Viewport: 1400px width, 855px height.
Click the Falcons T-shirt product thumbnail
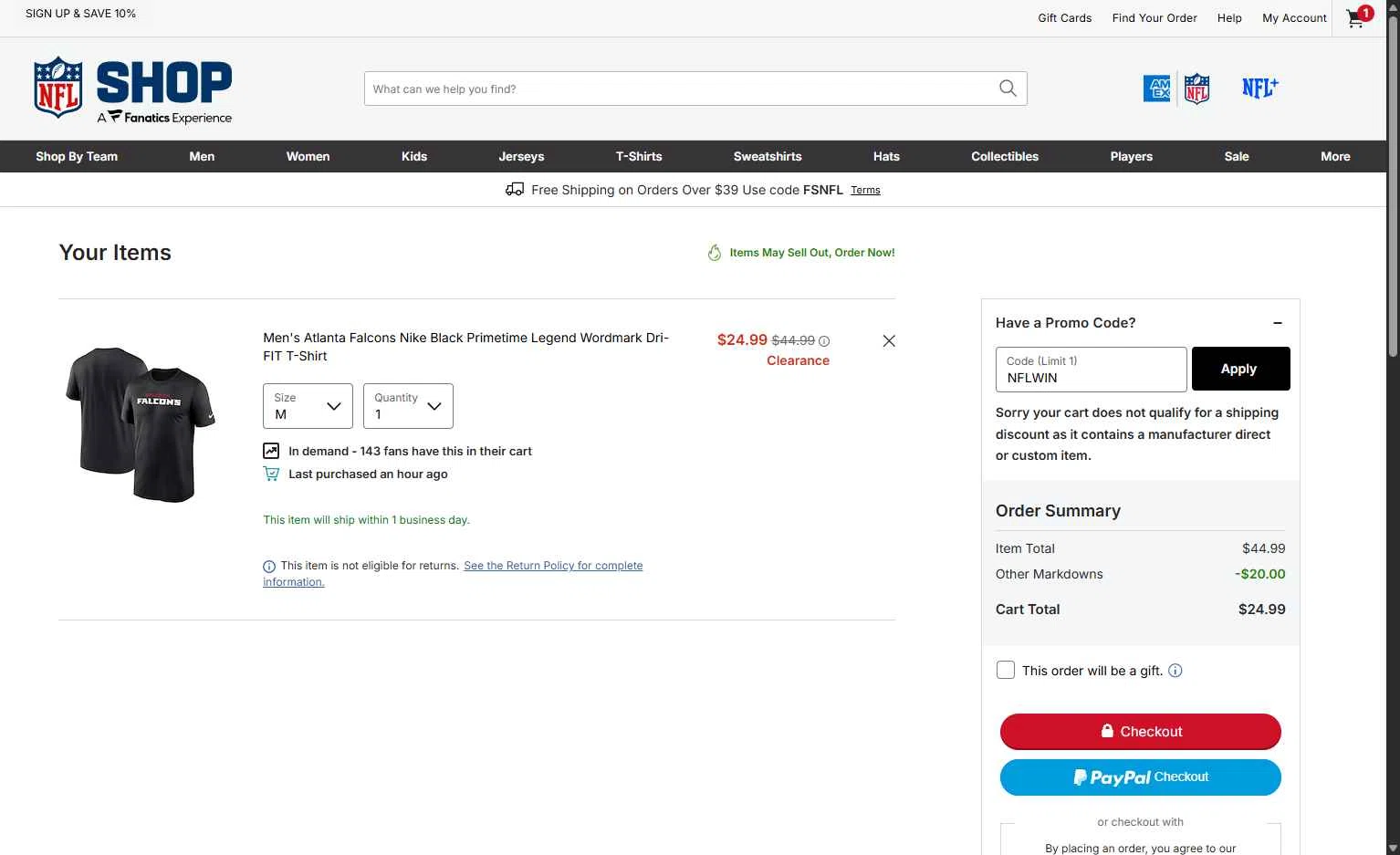(141, 424)
